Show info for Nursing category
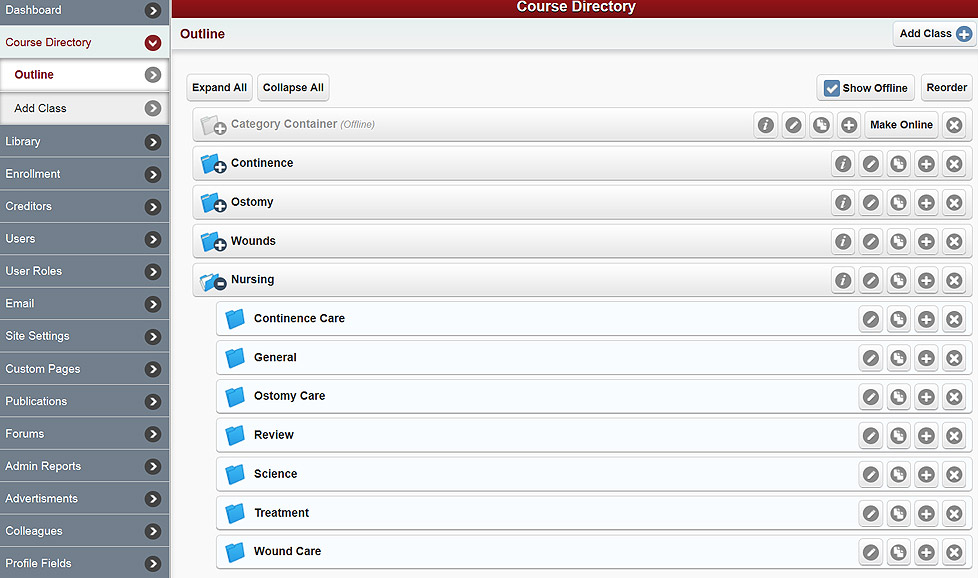Viewport: 978px width, 578px height. [843, 281]
